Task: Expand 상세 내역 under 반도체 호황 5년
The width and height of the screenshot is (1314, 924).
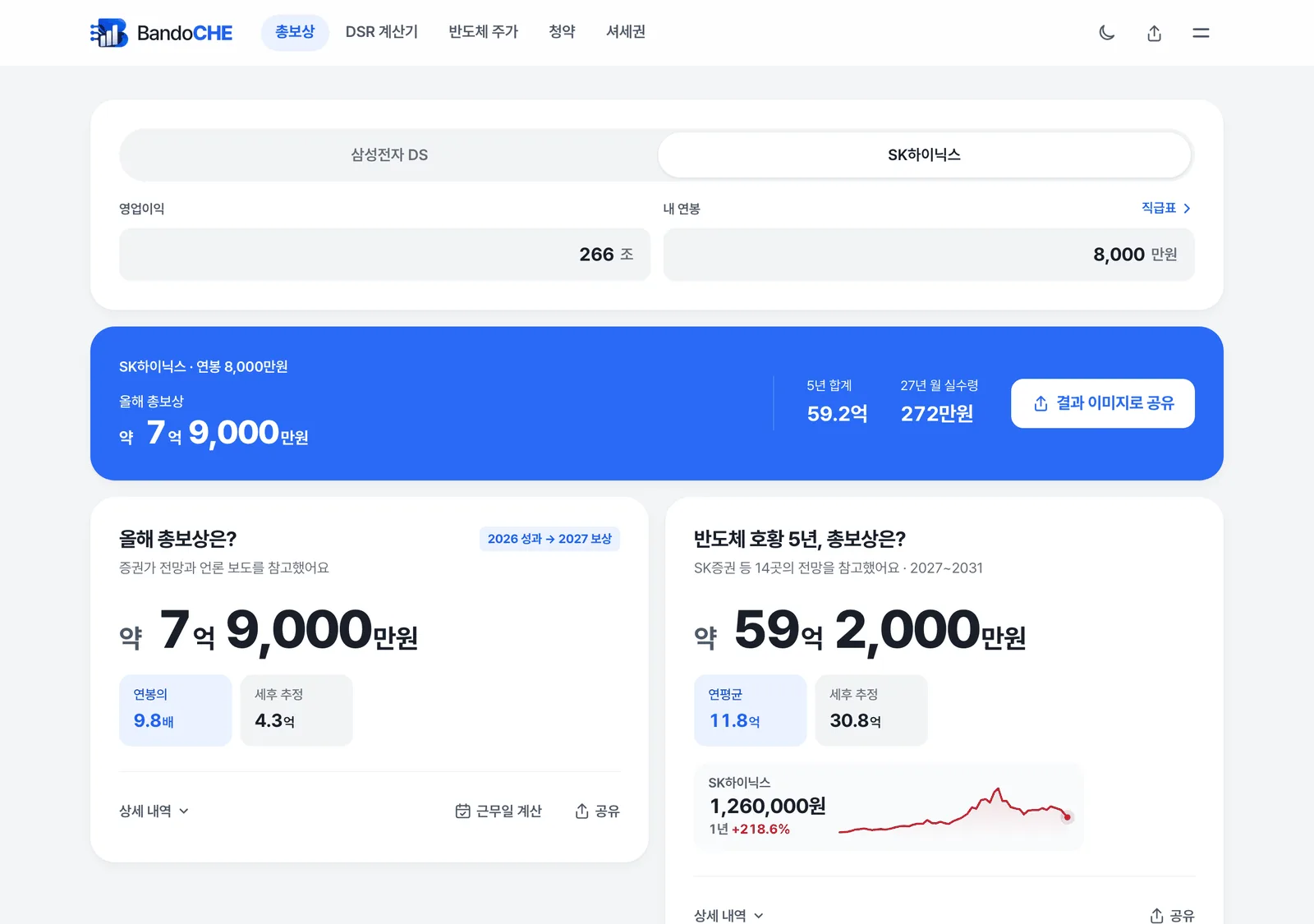Action: coord(729,915)
